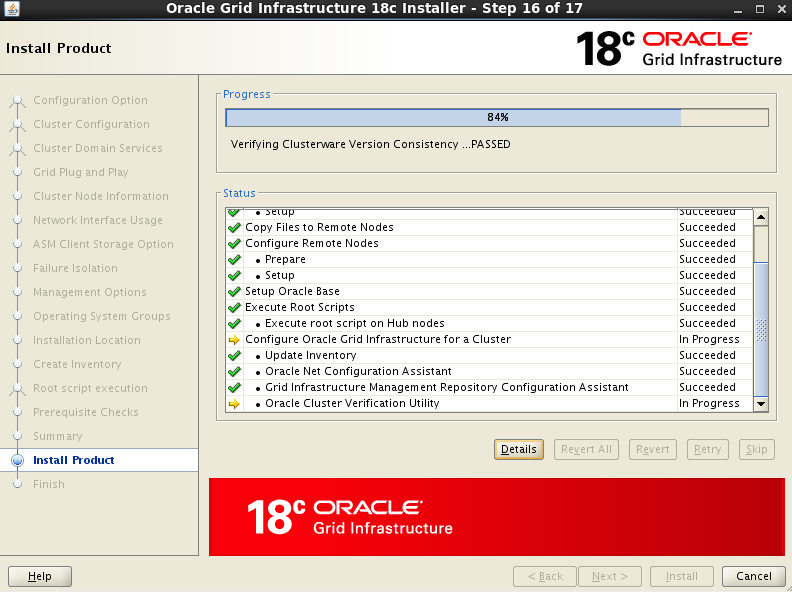
Task: Click 'Verifying Clusterware Version Consistency ...PASSED' message
Action: pyautogui.click(x=371, y=144)
